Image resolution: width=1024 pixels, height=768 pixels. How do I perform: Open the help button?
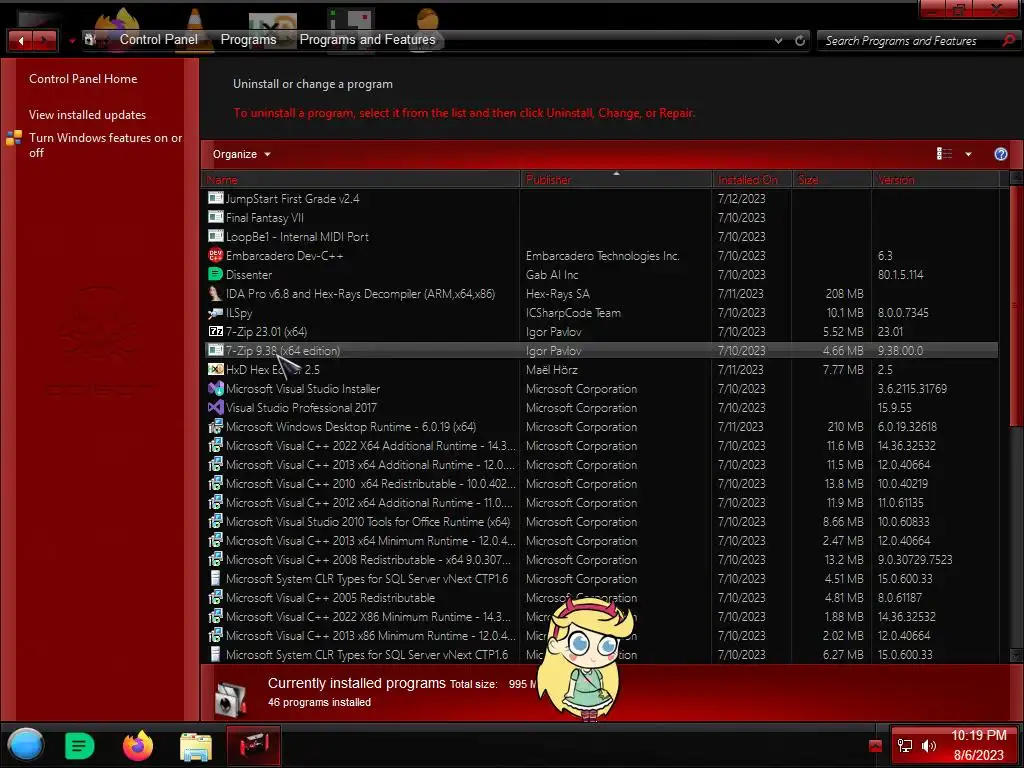pos(1000,154)
